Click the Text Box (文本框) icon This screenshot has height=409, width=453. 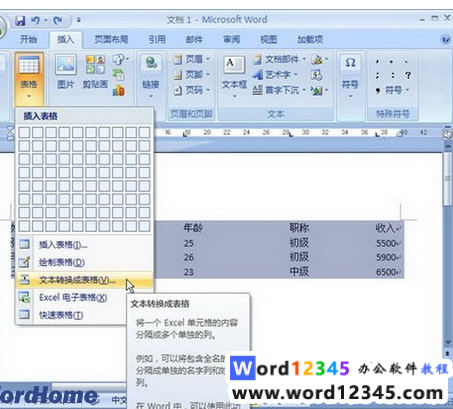pyautogui.click(x=234, y=65)
